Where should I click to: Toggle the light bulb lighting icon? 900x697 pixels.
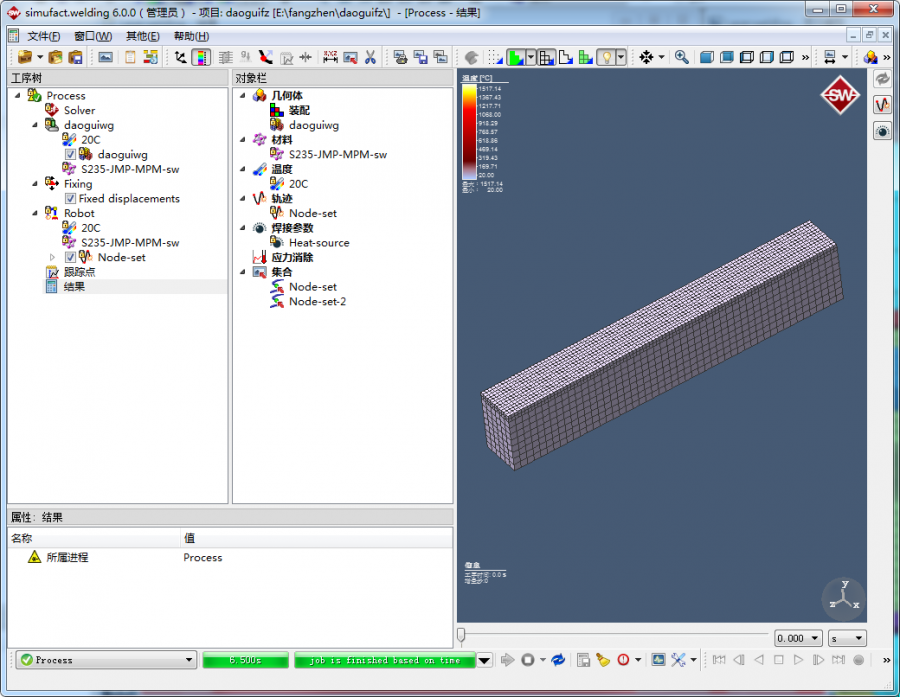tap(606, 57)
